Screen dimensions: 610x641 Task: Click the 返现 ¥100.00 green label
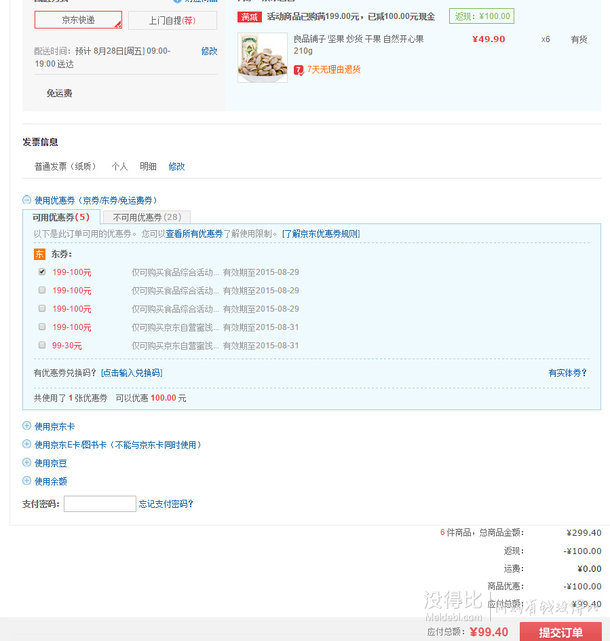(x=482, y=16)
